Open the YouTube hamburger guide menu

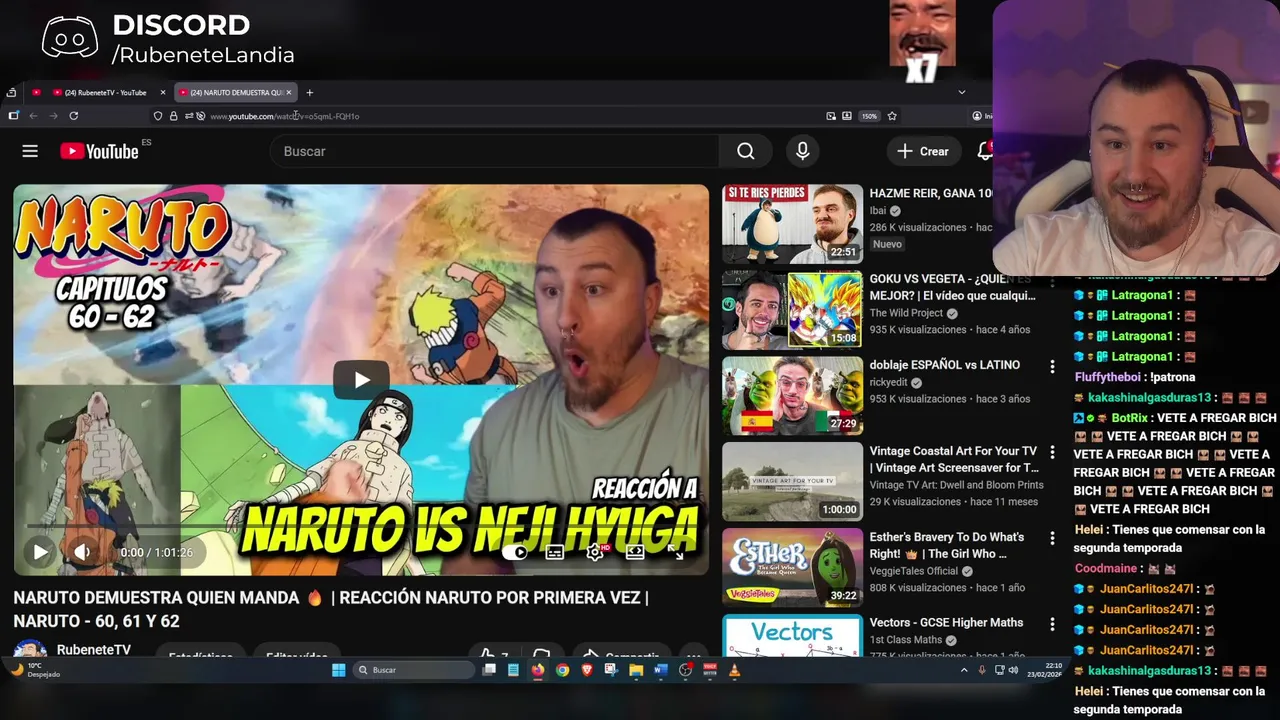[30, 151]
